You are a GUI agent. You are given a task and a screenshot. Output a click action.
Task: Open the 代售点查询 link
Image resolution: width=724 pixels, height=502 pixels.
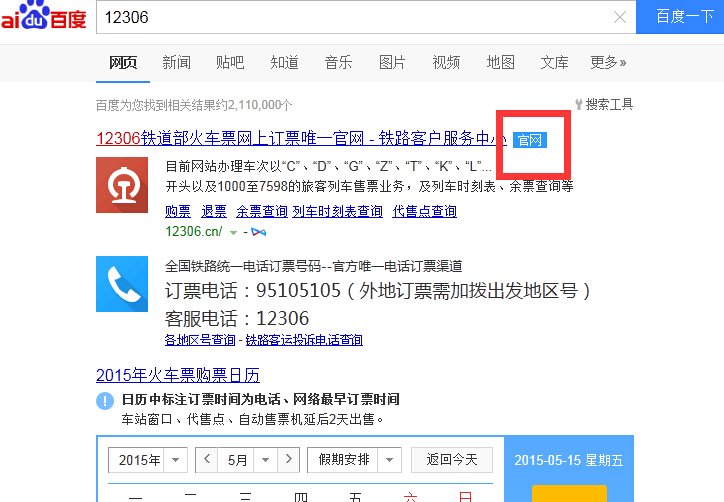coord(424,211)
